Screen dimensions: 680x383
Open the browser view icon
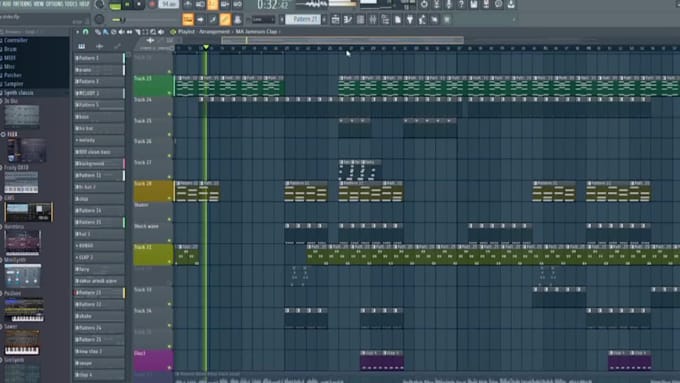[x=385, y=20]
